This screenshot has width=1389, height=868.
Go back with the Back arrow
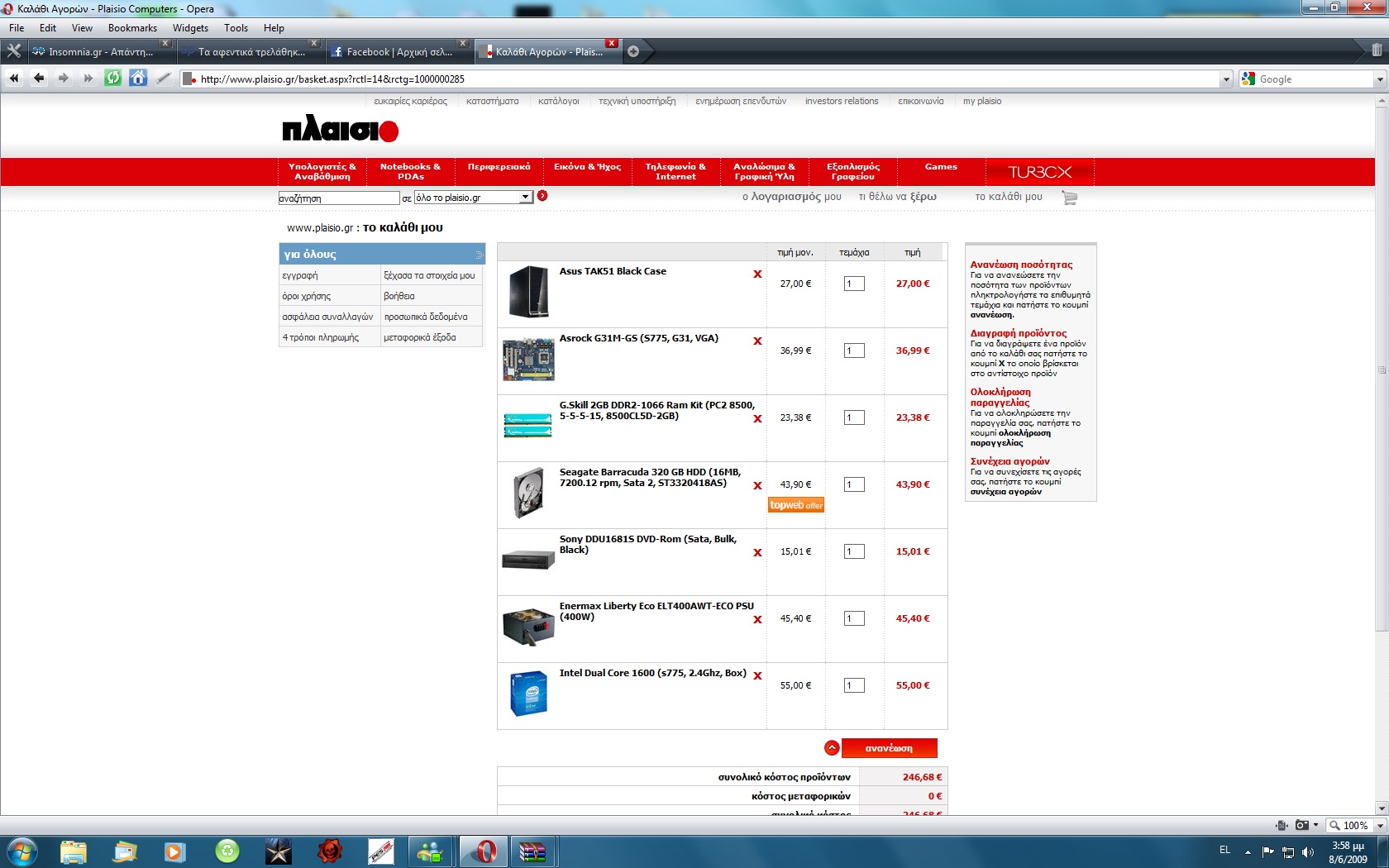coord(39,79)
